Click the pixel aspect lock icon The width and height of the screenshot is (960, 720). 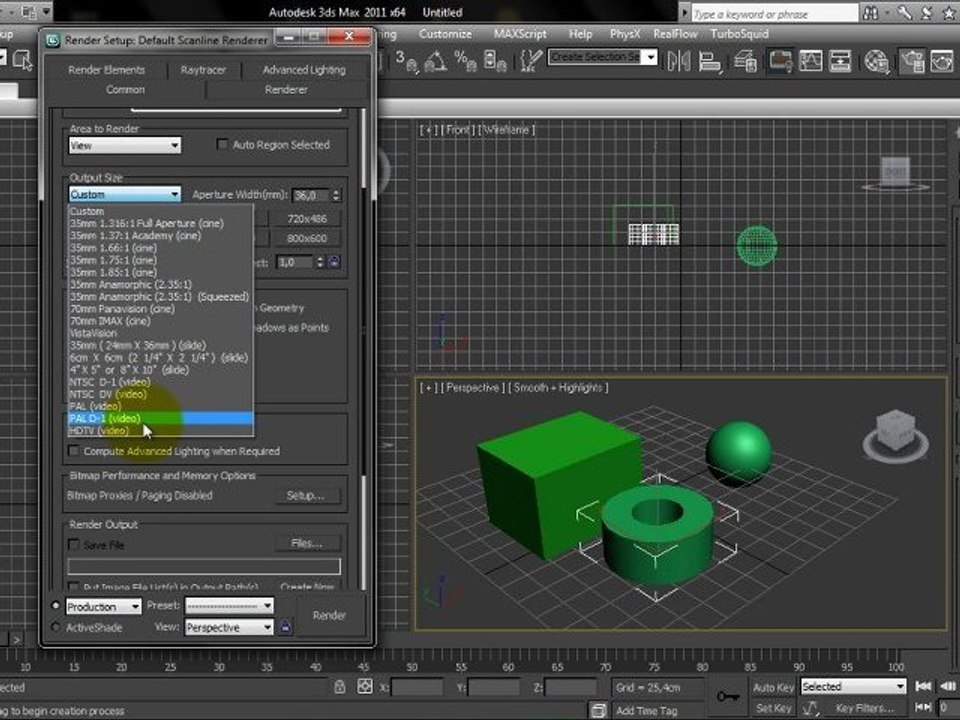[334, 262]
